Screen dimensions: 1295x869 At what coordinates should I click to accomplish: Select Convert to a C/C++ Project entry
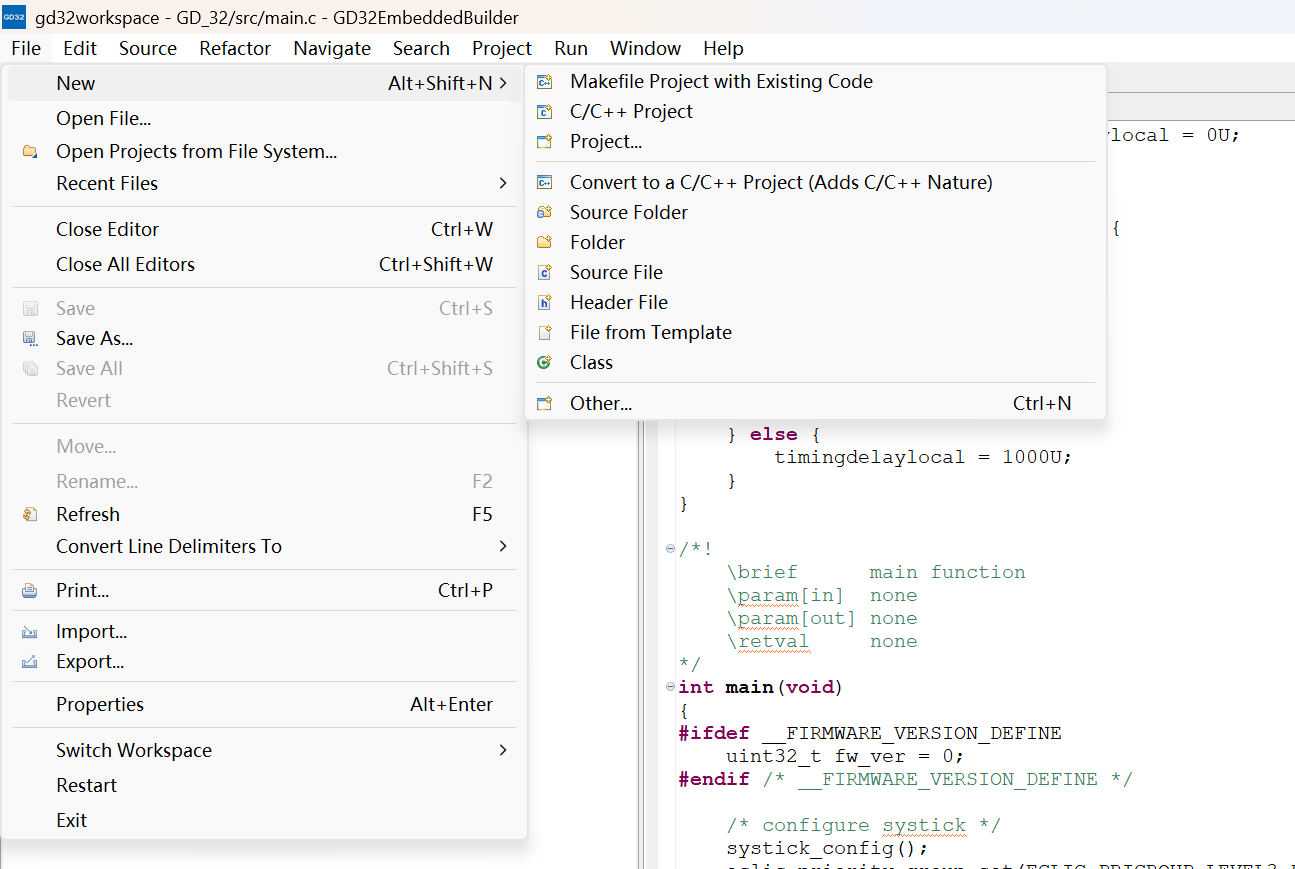(815, 182)
